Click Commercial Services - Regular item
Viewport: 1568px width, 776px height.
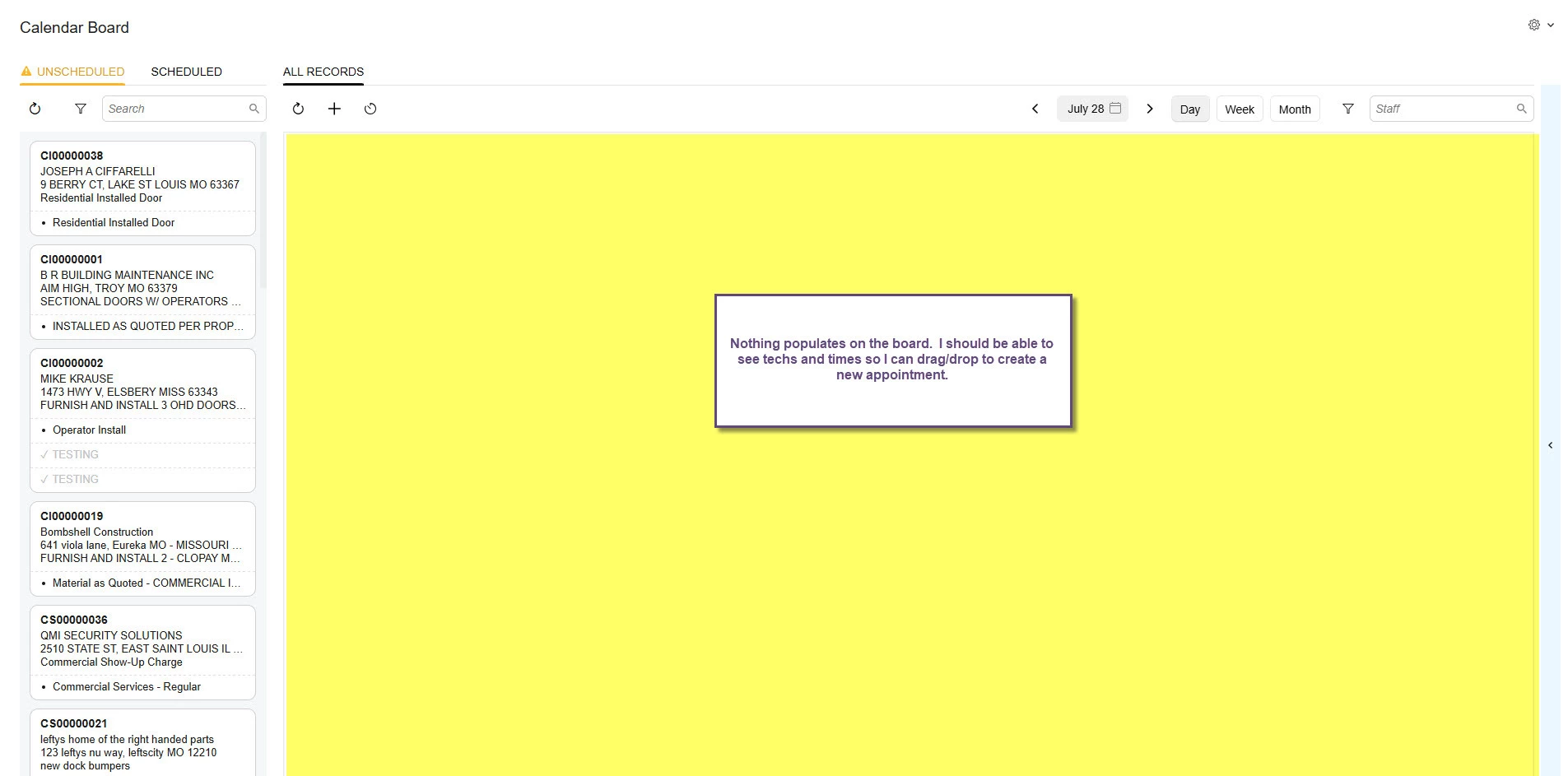click(x=126, y=686)
